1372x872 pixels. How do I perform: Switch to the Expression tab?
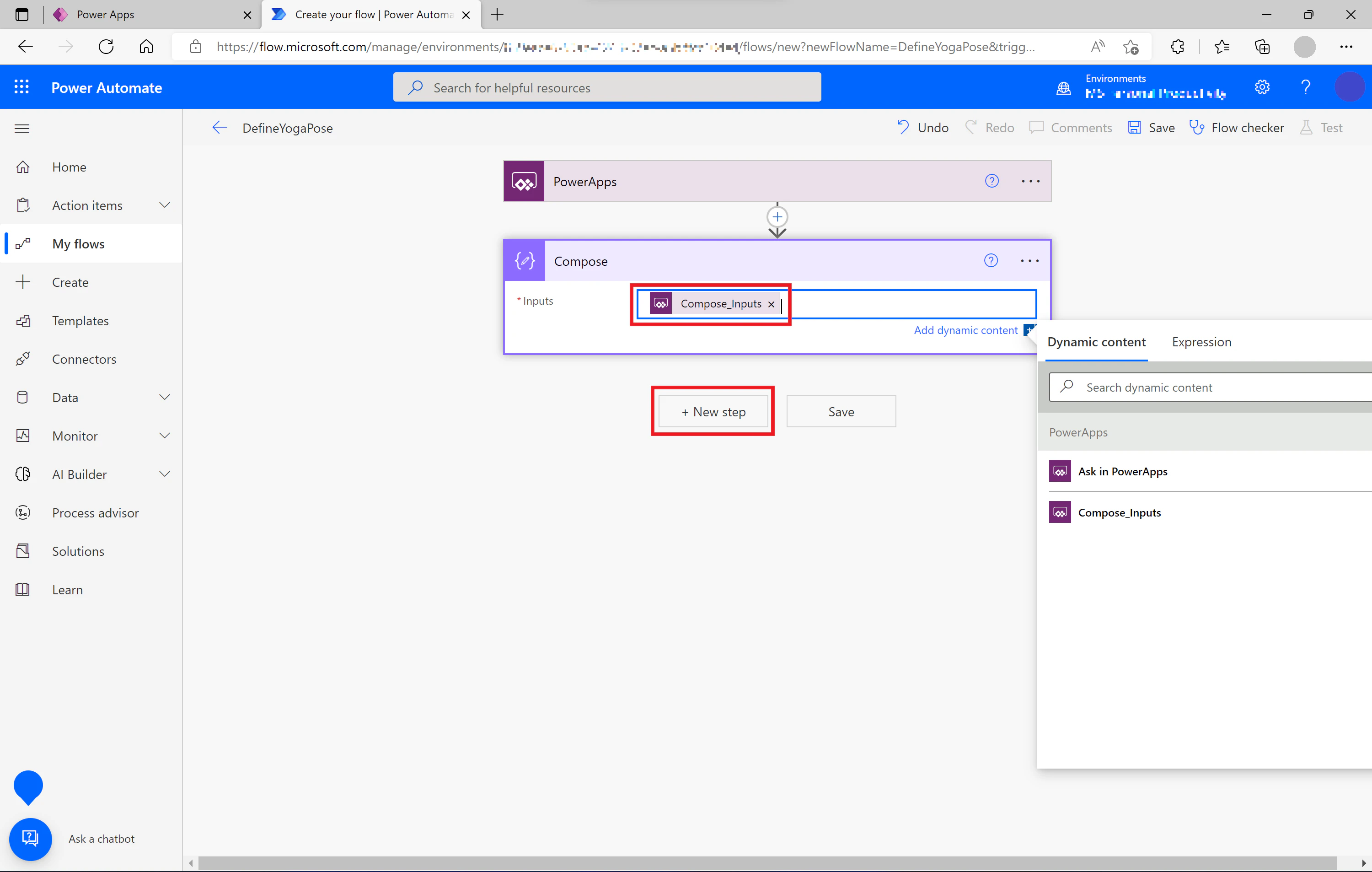point(1201,342)
